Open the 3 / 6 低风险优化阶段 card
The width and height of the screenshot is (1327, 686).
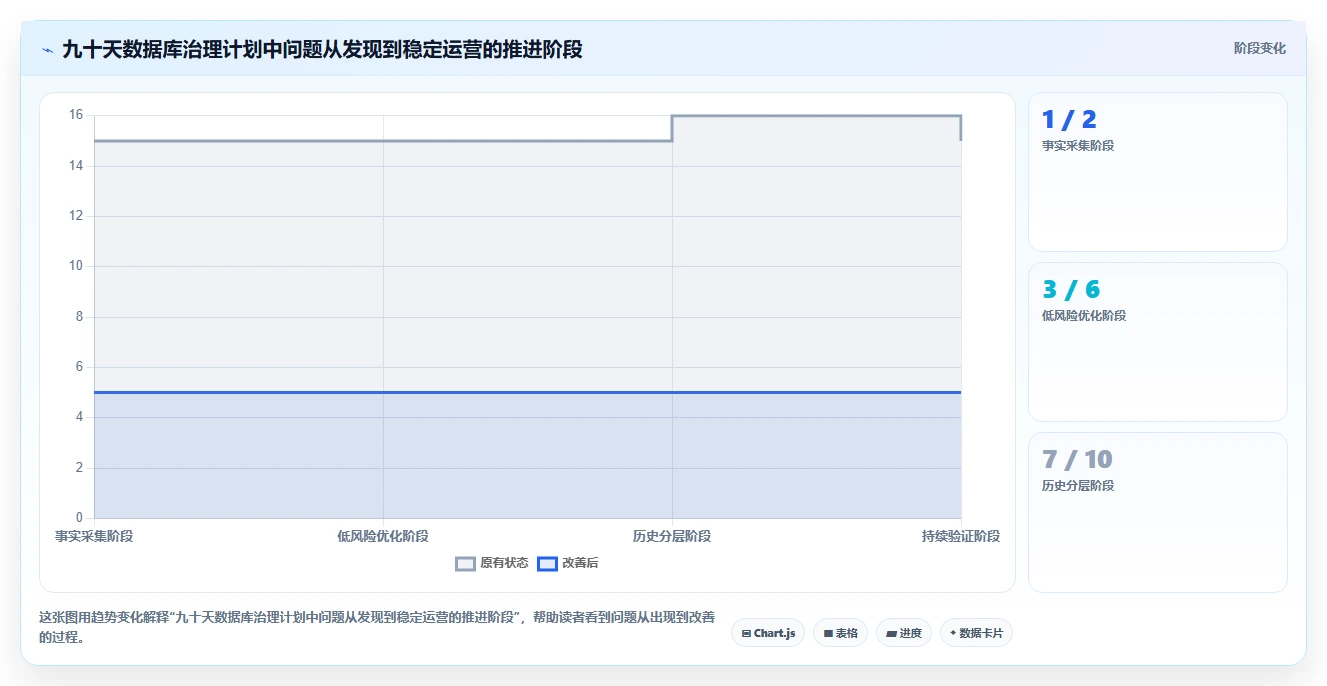point(1157,342)
